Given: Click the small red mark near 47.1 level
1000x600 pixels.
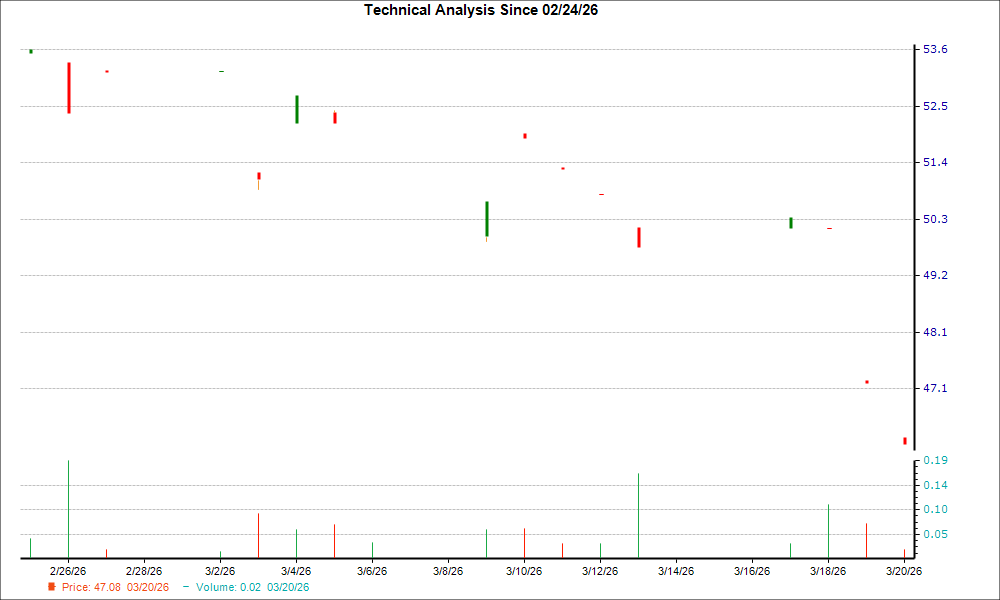Looking at the screenshot, I should point(866,381).
